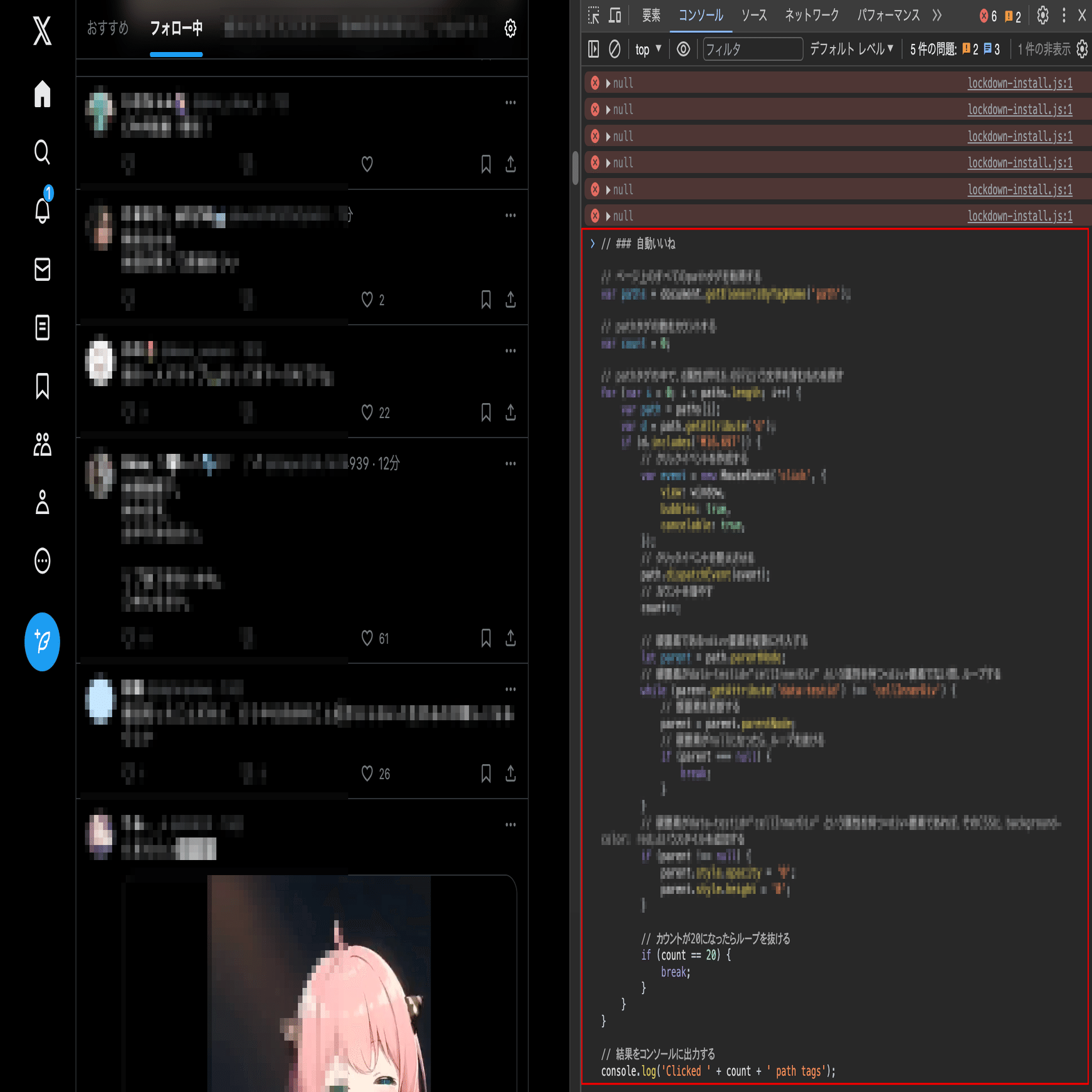
Task: Select the inspect element tool in DevTools
Action: click(592, 16)
